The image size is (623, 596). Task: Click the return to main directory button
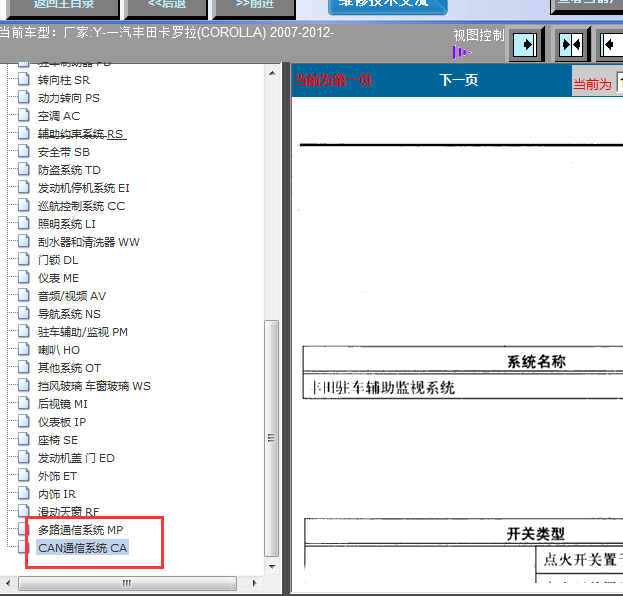coord(64,8)
